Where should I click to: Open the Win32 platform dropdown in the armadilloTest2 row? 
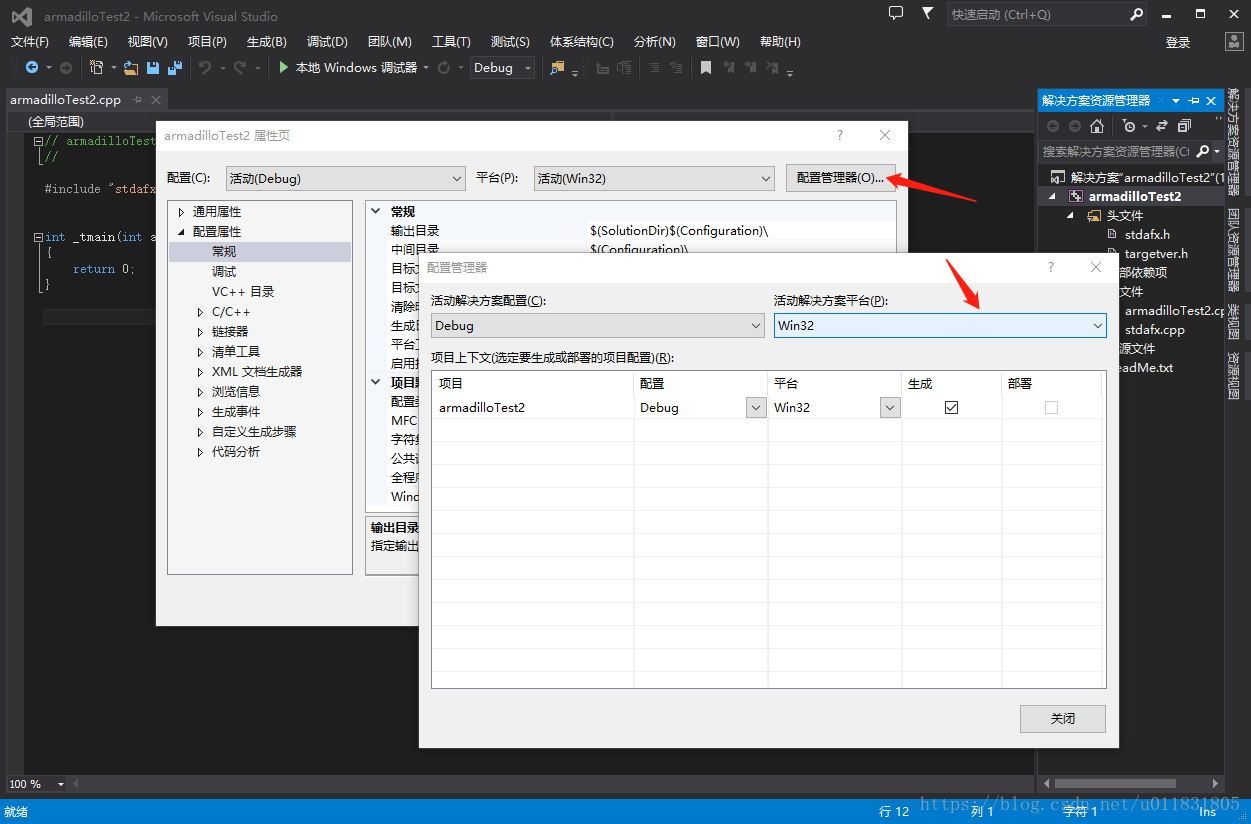[890, 407]
